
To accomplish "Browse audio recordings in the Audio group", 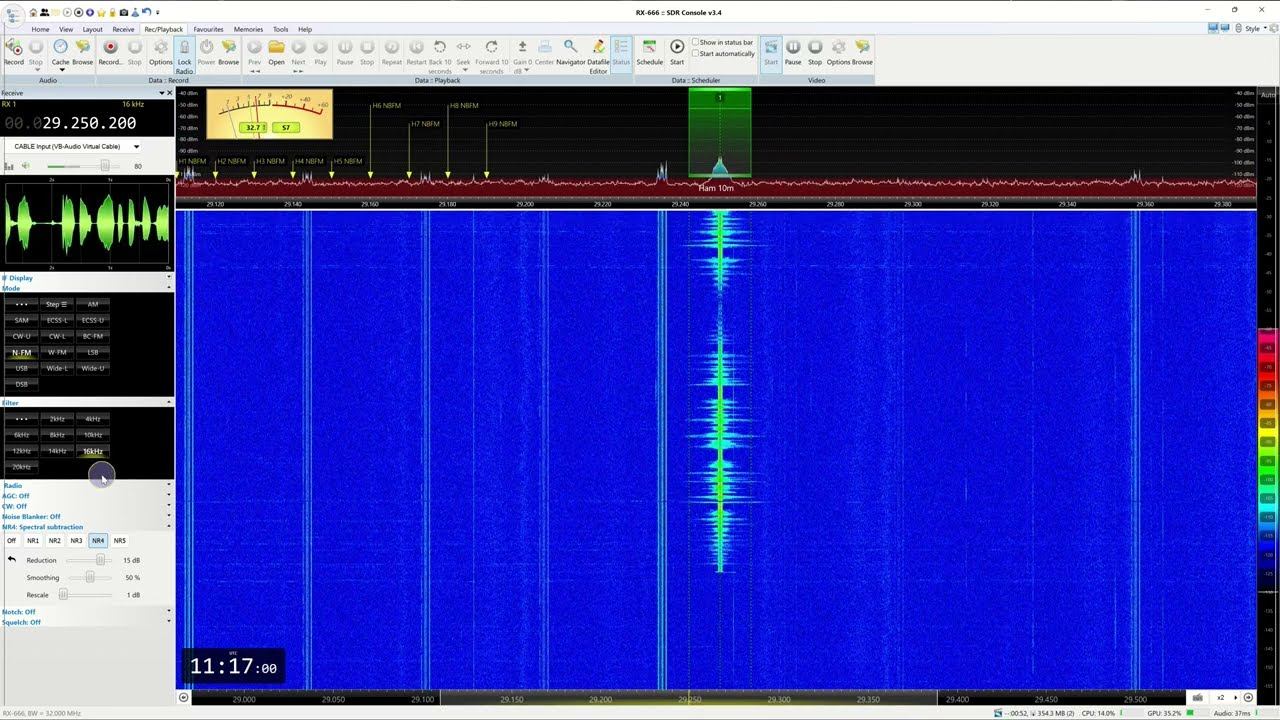I will click(83, 47).
